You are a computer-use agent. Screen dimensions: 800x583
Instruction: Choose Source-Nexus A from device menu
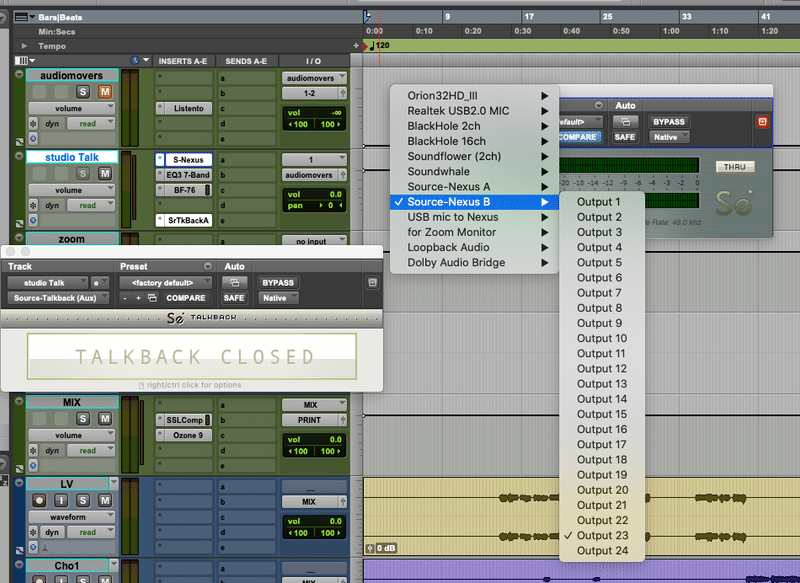click(474, 187)
